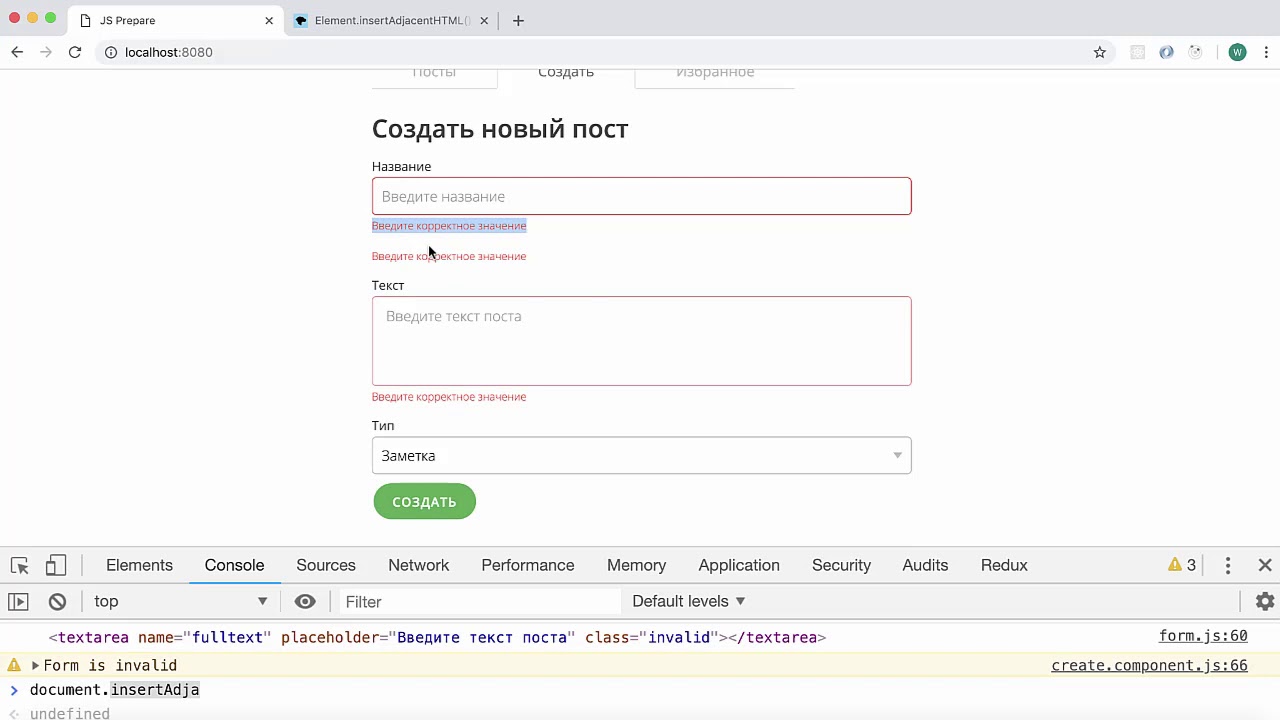Open Chrome's three-dot menu
The image size is (1280, 720).
(1265, 52)
